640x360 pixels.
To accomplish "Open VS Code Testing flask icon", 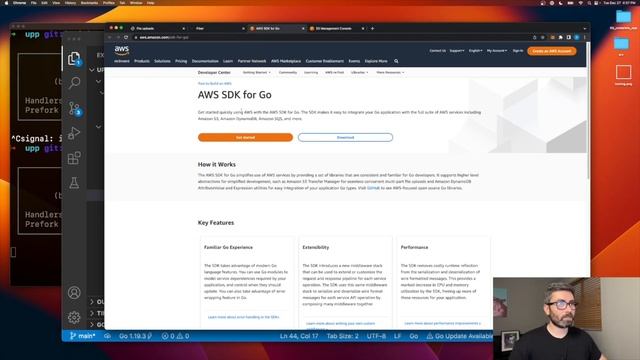I will coord(74,182).
